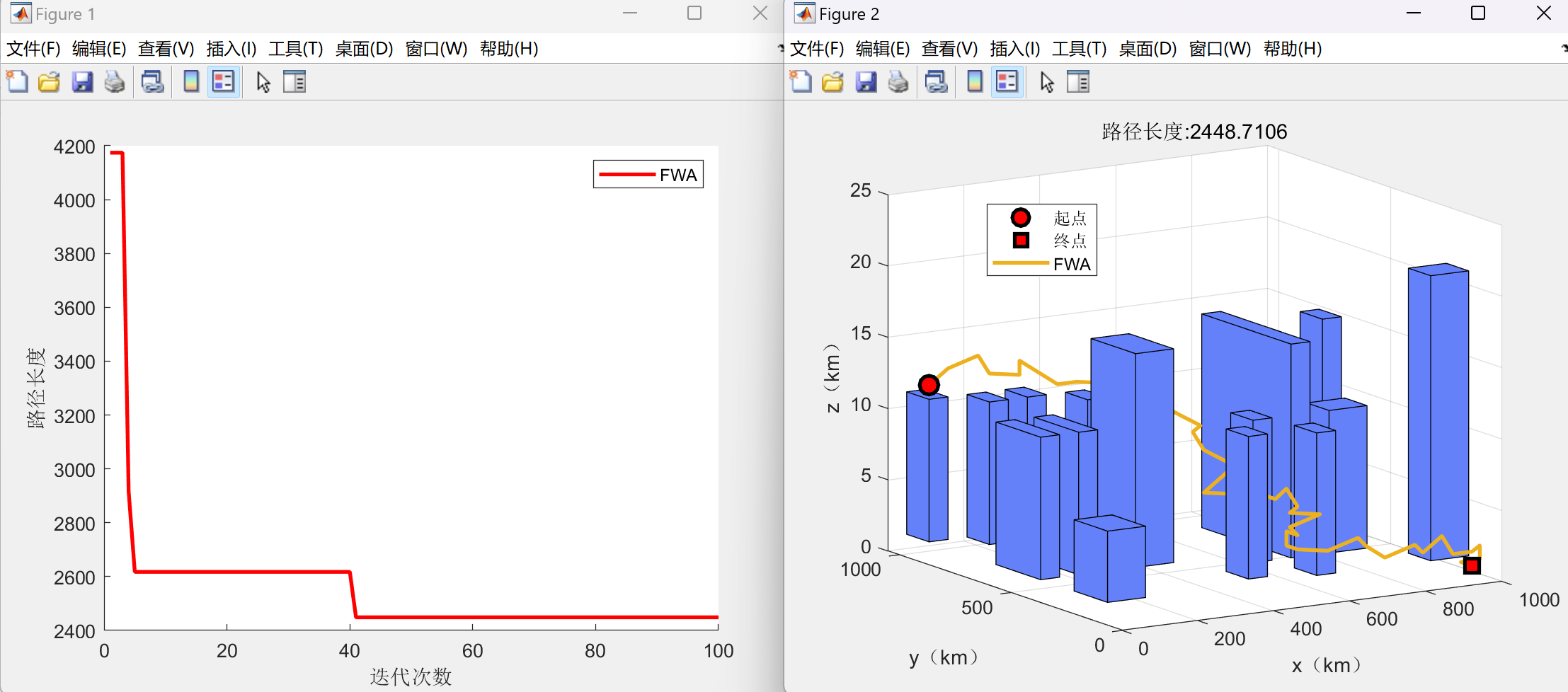Open 工具(T) menu in Figure 1
Image resolution: width=1568 pixels, height=692 pixels.
click(x=295, y=49)
